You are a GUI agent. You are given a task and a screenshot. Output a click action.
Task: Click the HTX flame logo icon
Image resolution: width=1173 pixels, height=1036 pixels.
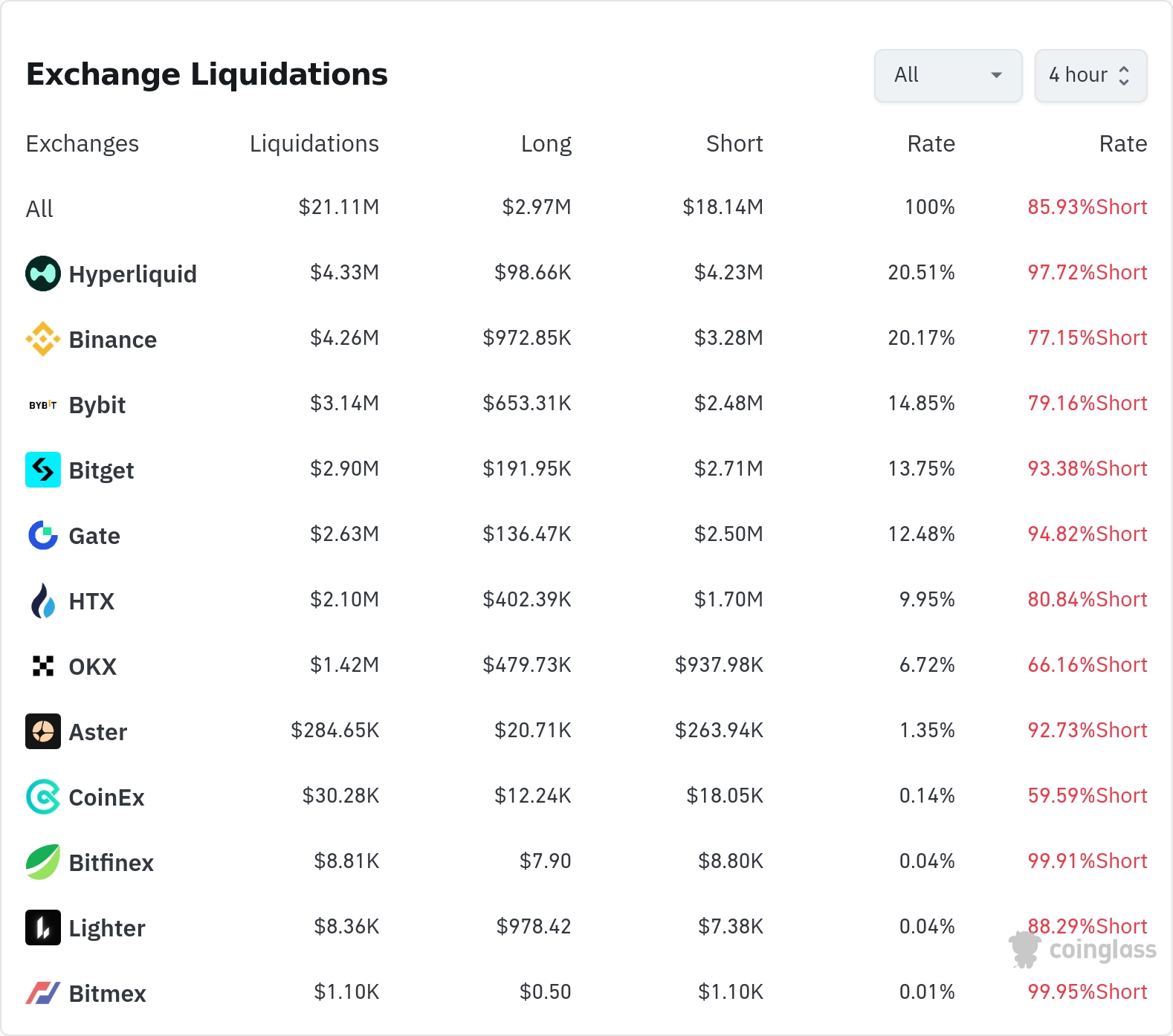pos(43,600)
